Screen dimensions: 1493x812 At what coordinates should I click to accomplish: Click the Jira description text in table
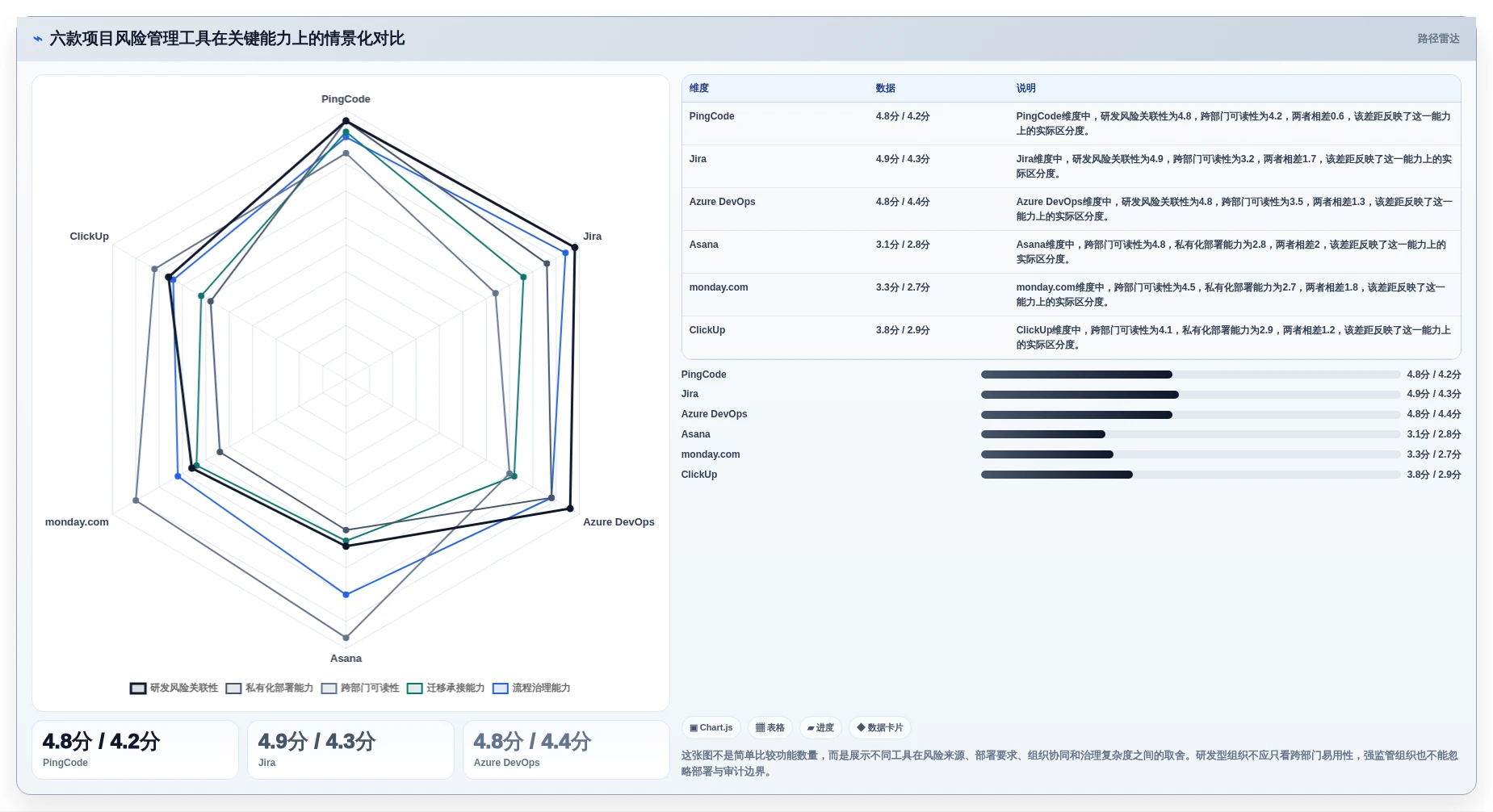[x=1234, y=166]
